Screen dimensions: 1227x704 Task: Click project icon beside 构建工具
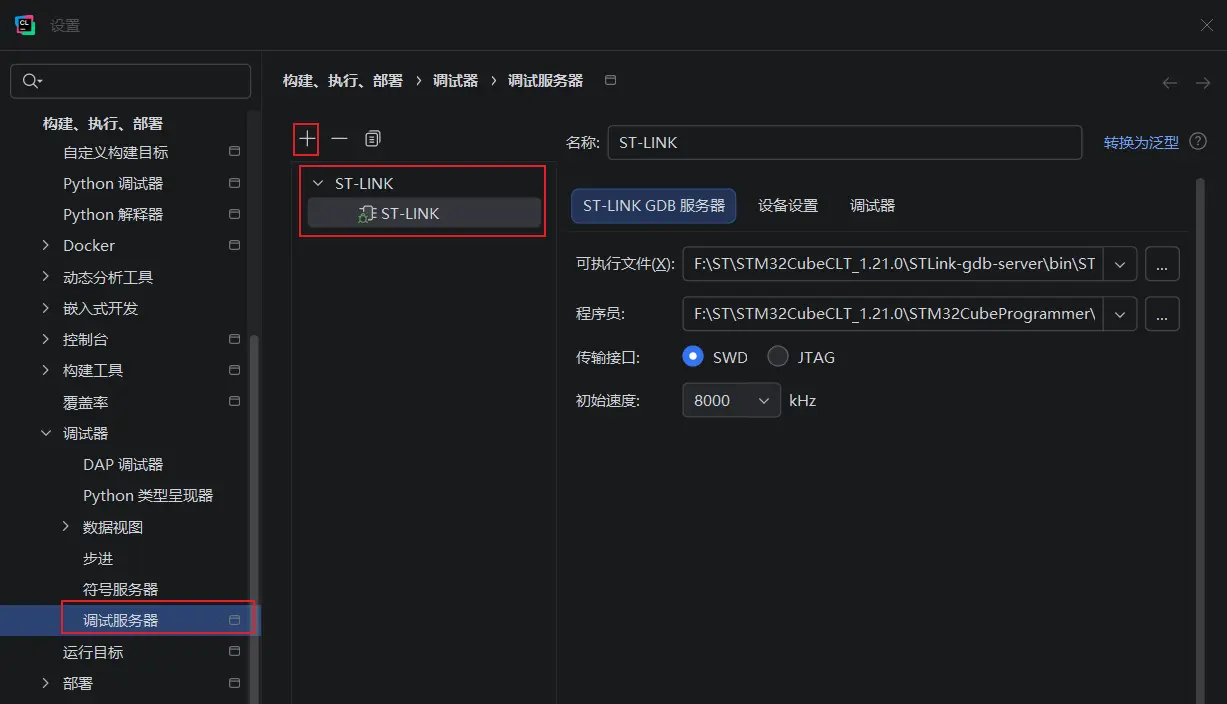[x=235, y=370]
